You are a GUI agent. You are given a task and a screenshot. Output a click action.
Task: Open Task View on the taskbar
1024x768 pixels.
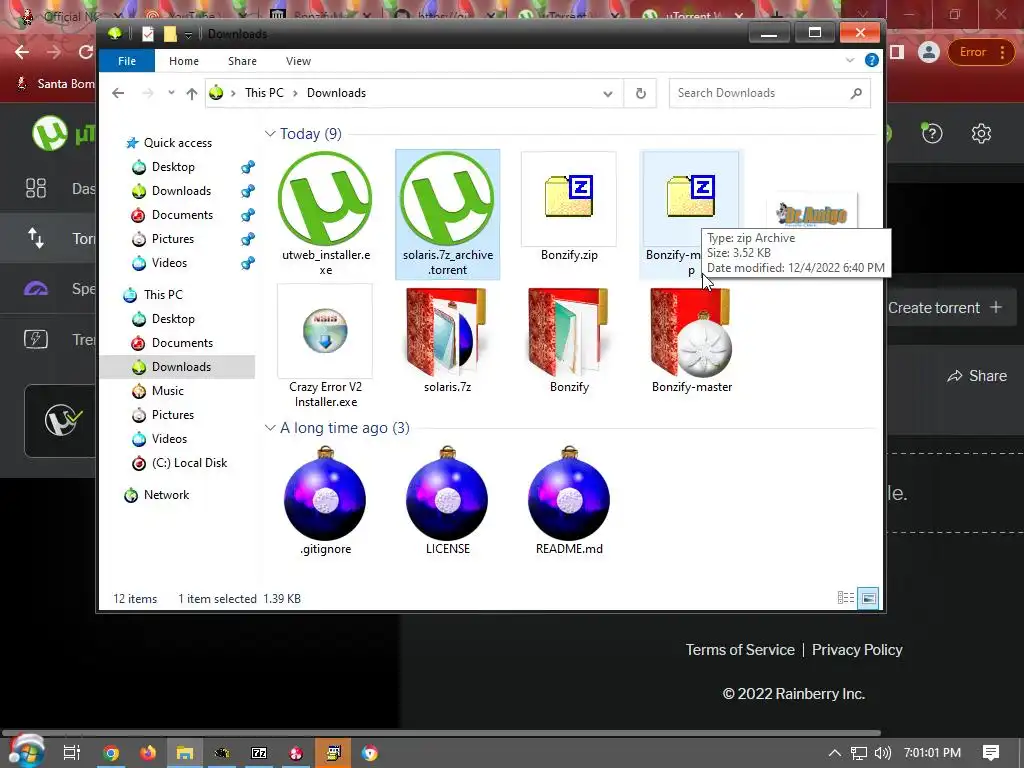[x=71, y=753]
